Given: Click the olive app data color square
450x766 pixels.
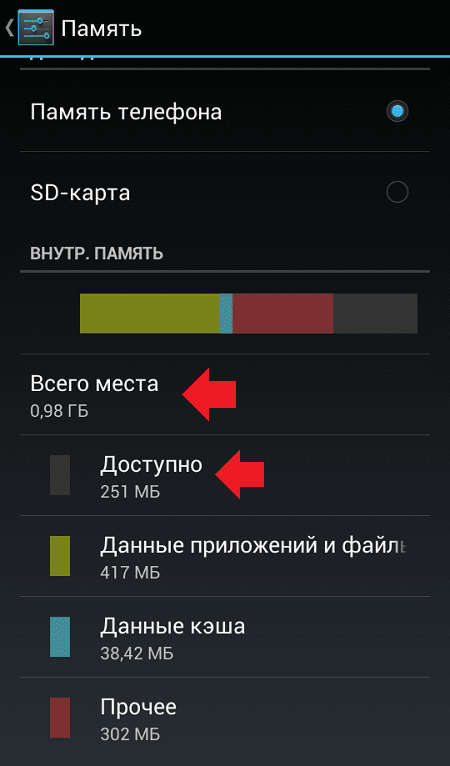Looking at the screenshot, I should tap(60, 556).
